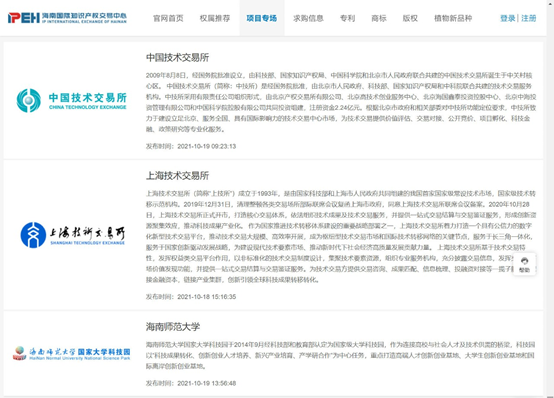Go to the 商标 section
554x398 pixels.
pyautogui.click(x=379, y=18)
